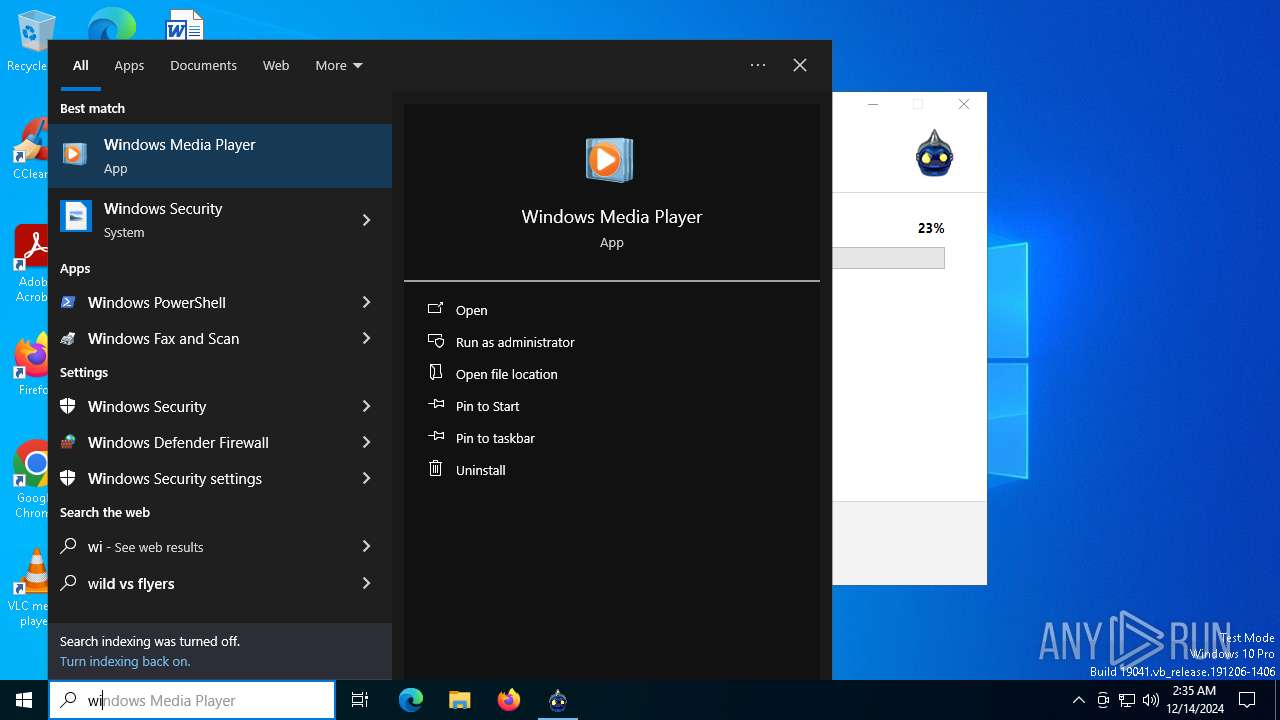1280x720 pixels.
Task: Click the volume speaker tray icon
Action: click(1151, 700)
